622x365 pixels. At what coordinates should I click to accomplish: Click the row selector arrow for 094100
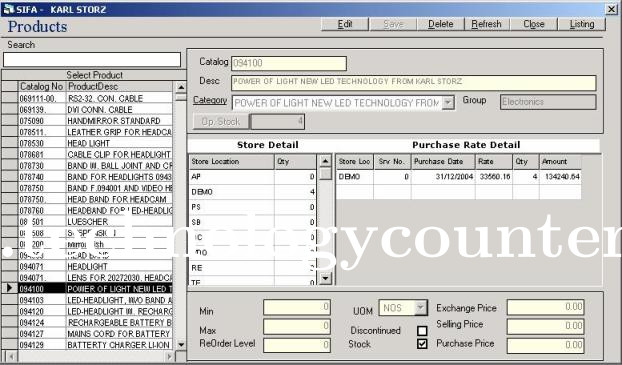pyautogui.click(x=10, y=288)
